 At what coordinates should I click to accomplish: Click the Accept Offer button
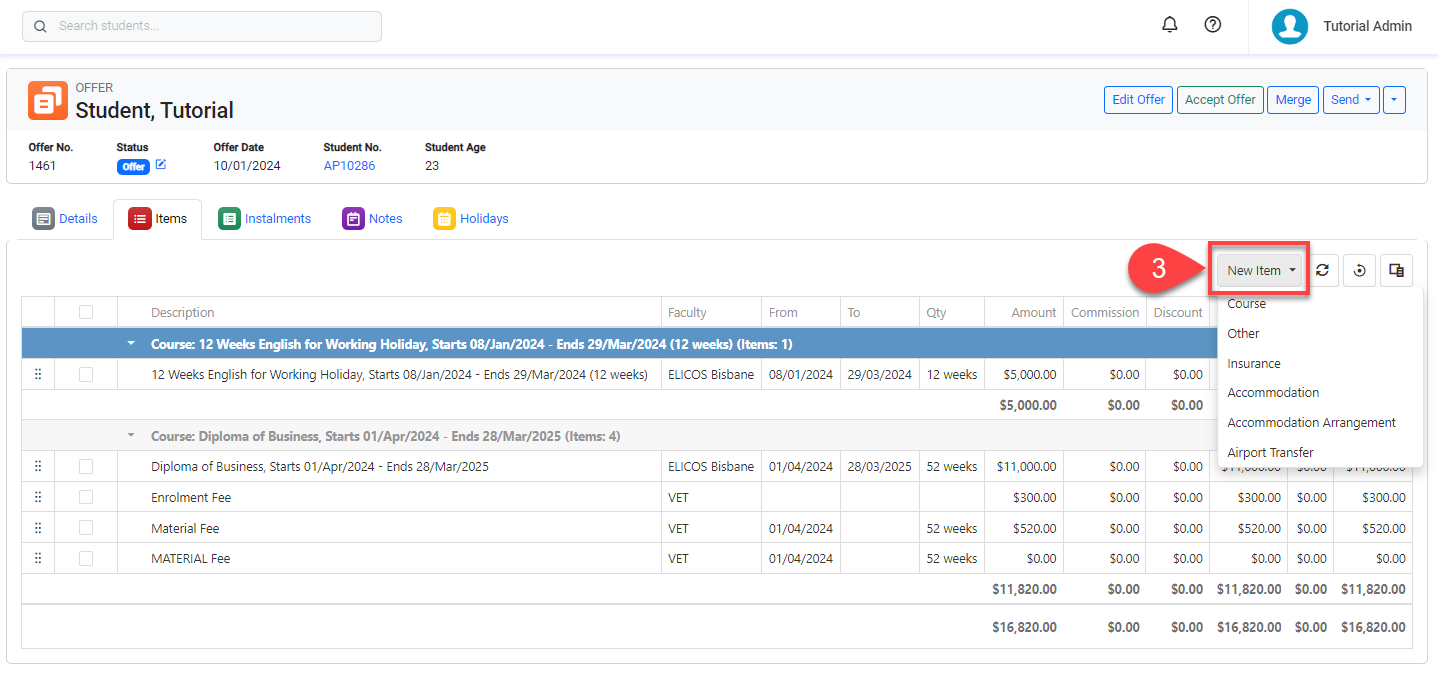1219,100
